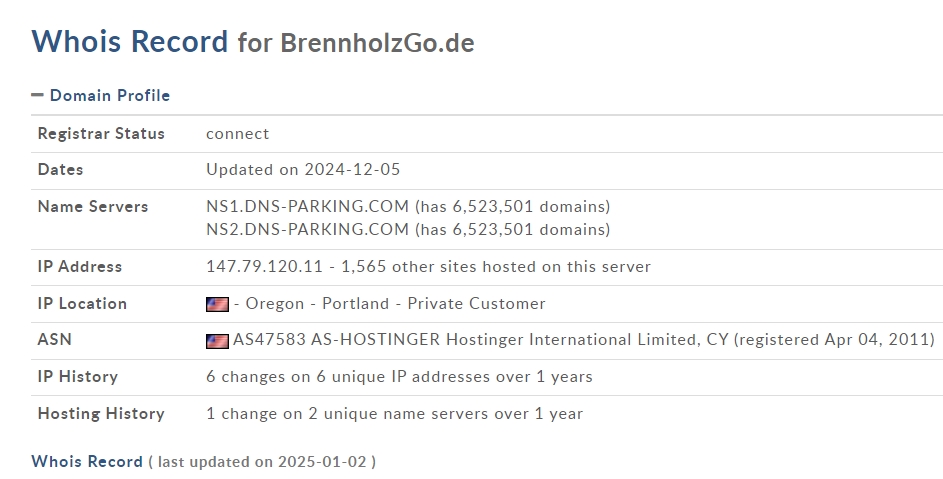Click last updated on 2025-01-02 text
Viewport: 943px width, 479px height.
tap(262, 462)
